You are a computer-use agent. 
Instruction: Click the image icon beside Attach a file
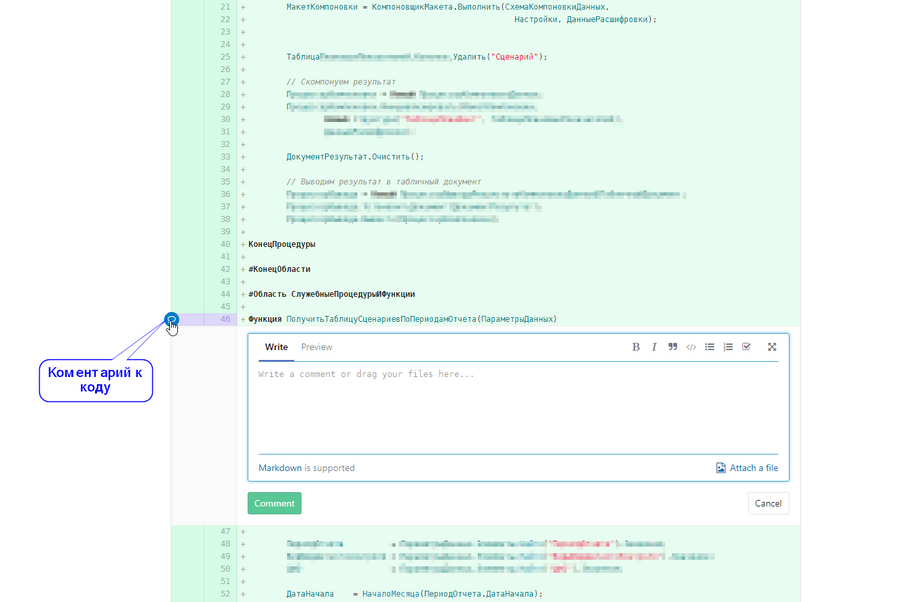(720, 468)
